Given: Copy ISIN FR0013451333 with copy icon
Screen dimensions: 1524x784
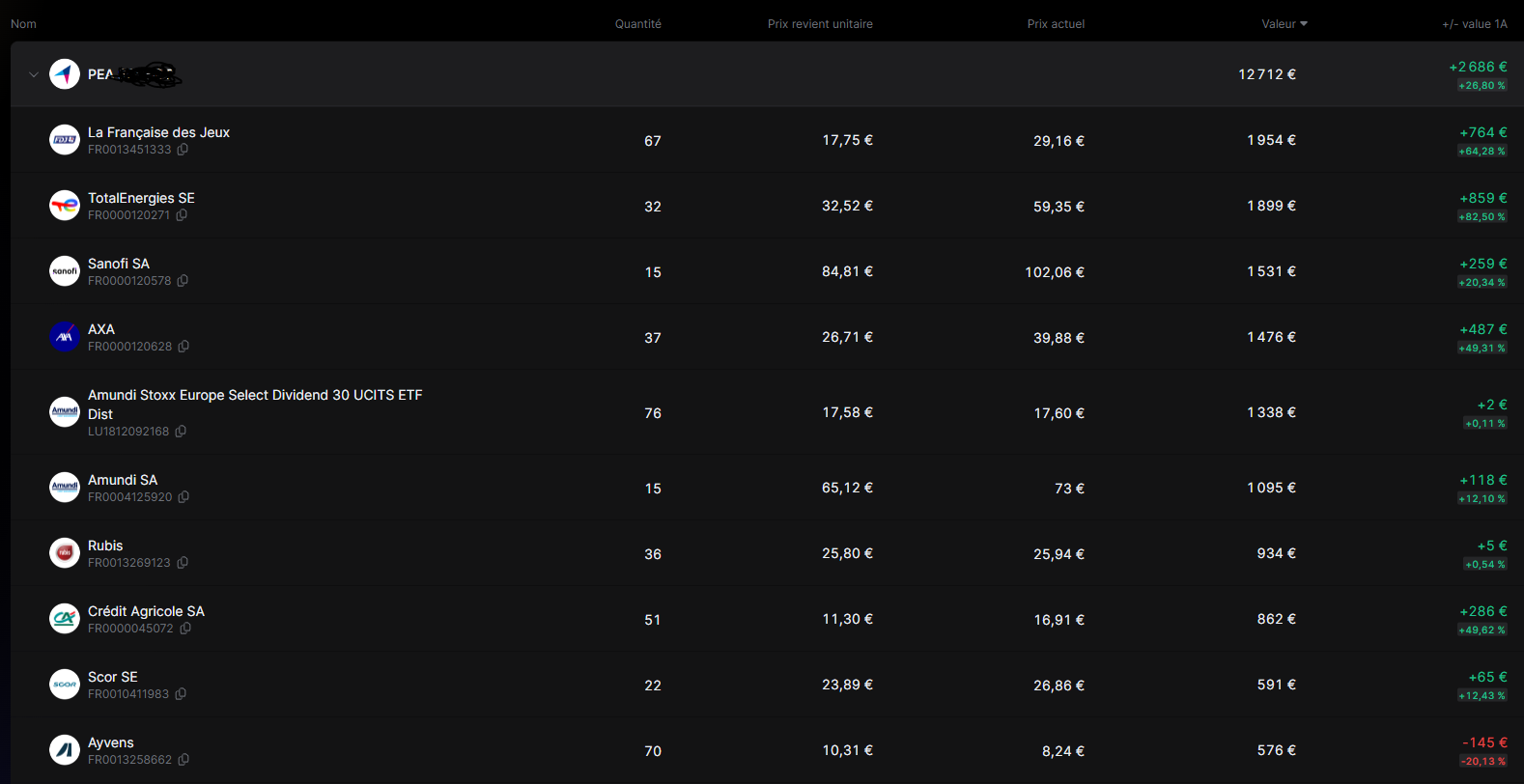Looking at the screenshot, I should pyautogui.click(x=183, y=150).
